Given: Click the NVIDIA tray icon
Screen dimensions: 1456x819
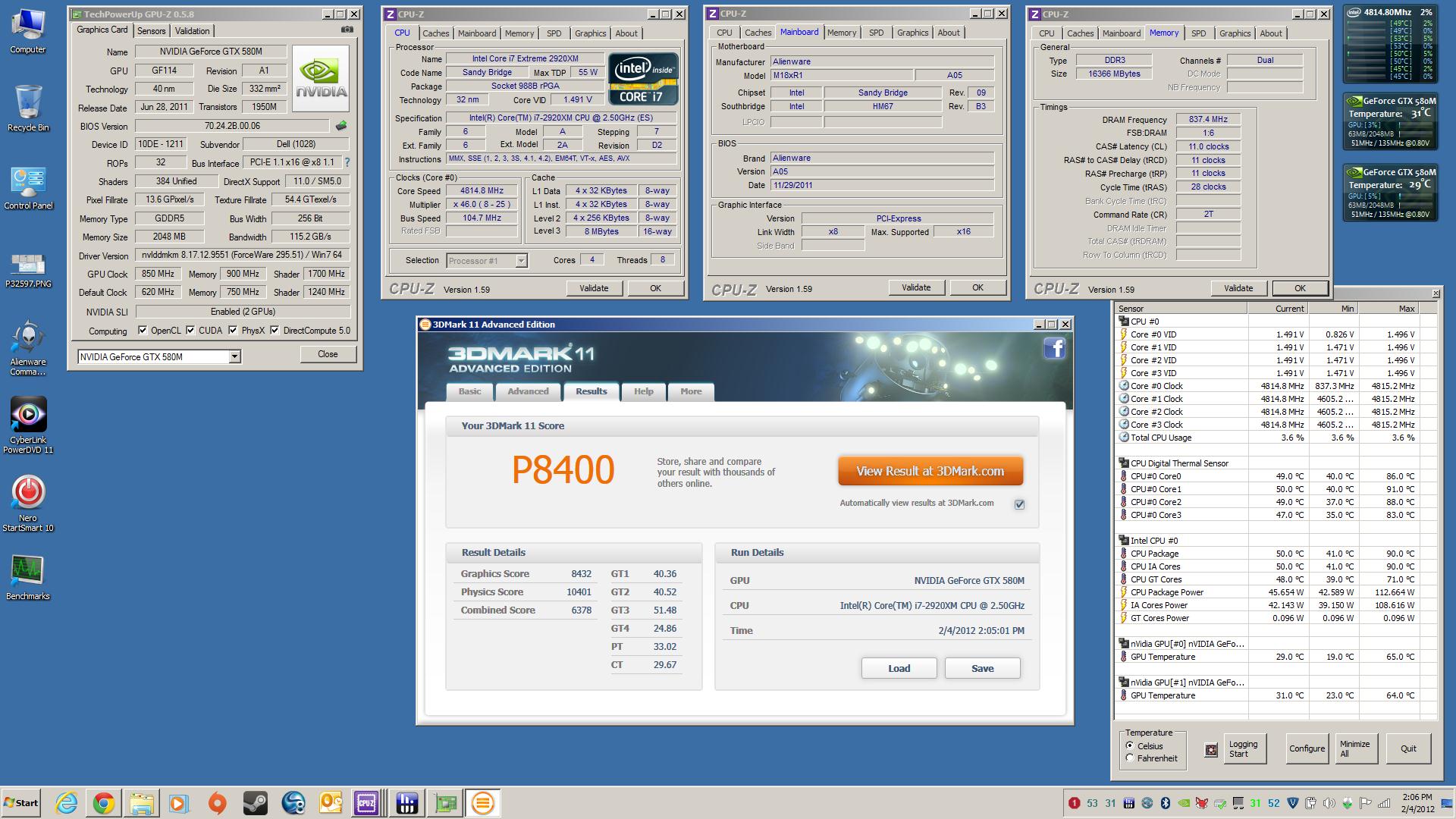Looking at the screenshot, I should [x=1184, y=803].
